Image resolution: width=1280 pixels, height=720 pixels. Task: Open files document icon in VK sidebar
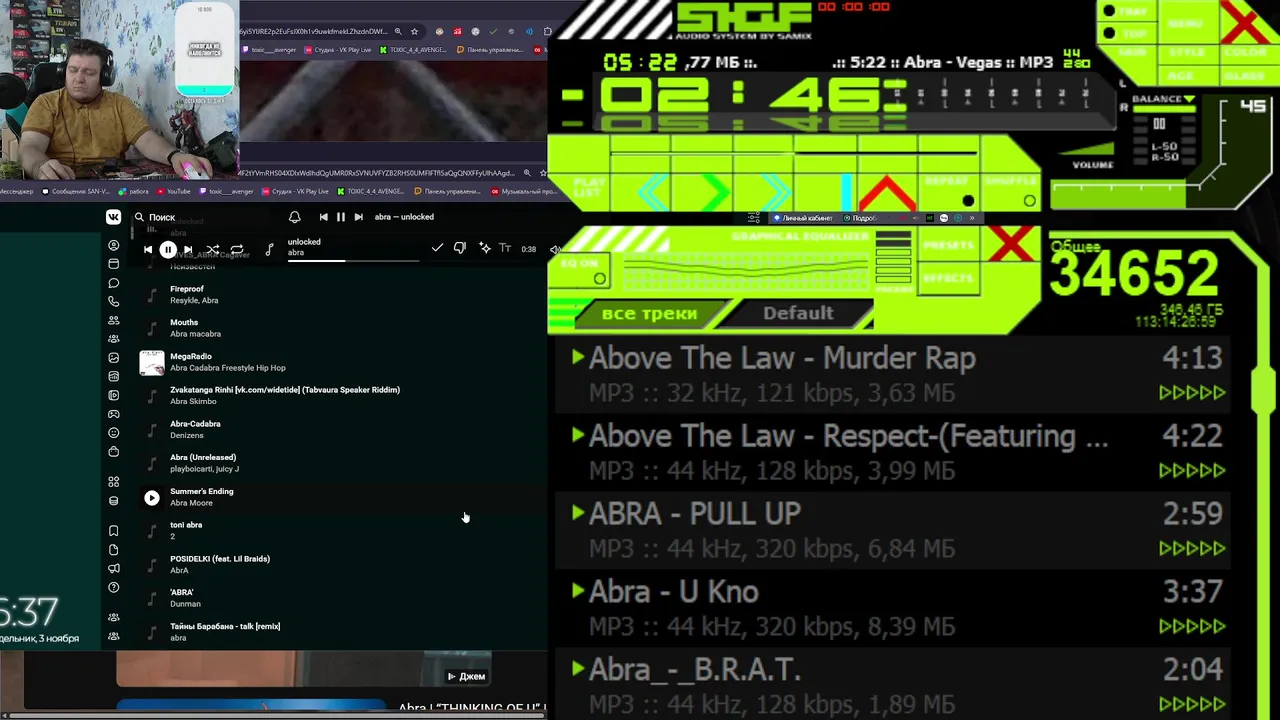click(113, 550)
